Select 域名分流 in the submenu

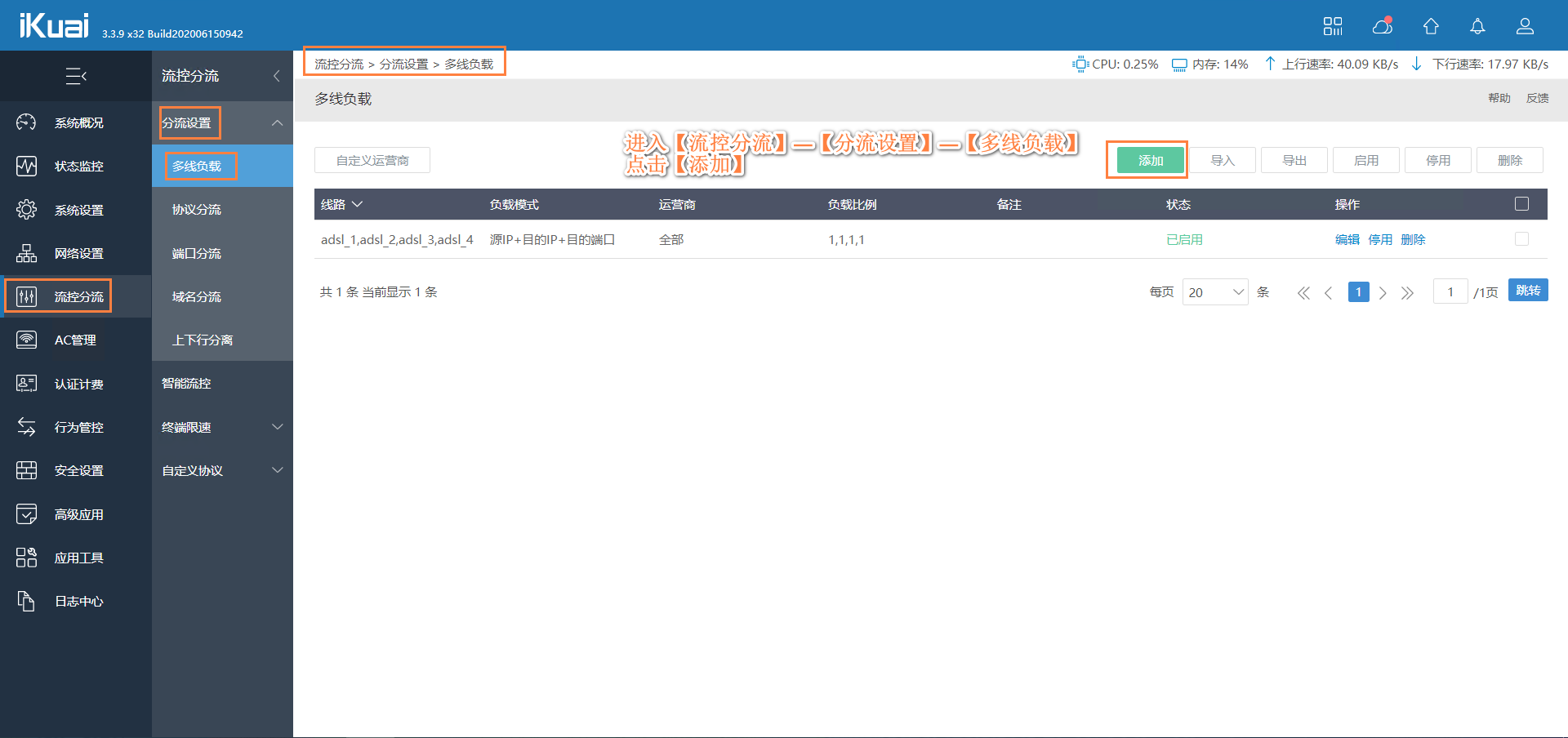pyautogui.click(x=197, y=296)
